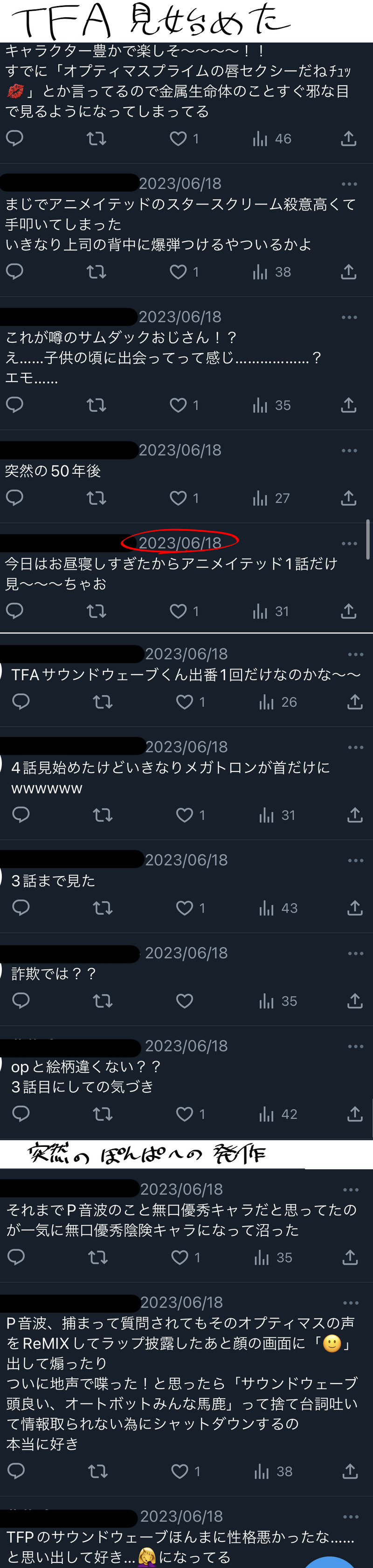Image resolution: width=373 pixels, height=1568 pixels.
Task: View analytics showing 43 views
Action: point(278,907)
